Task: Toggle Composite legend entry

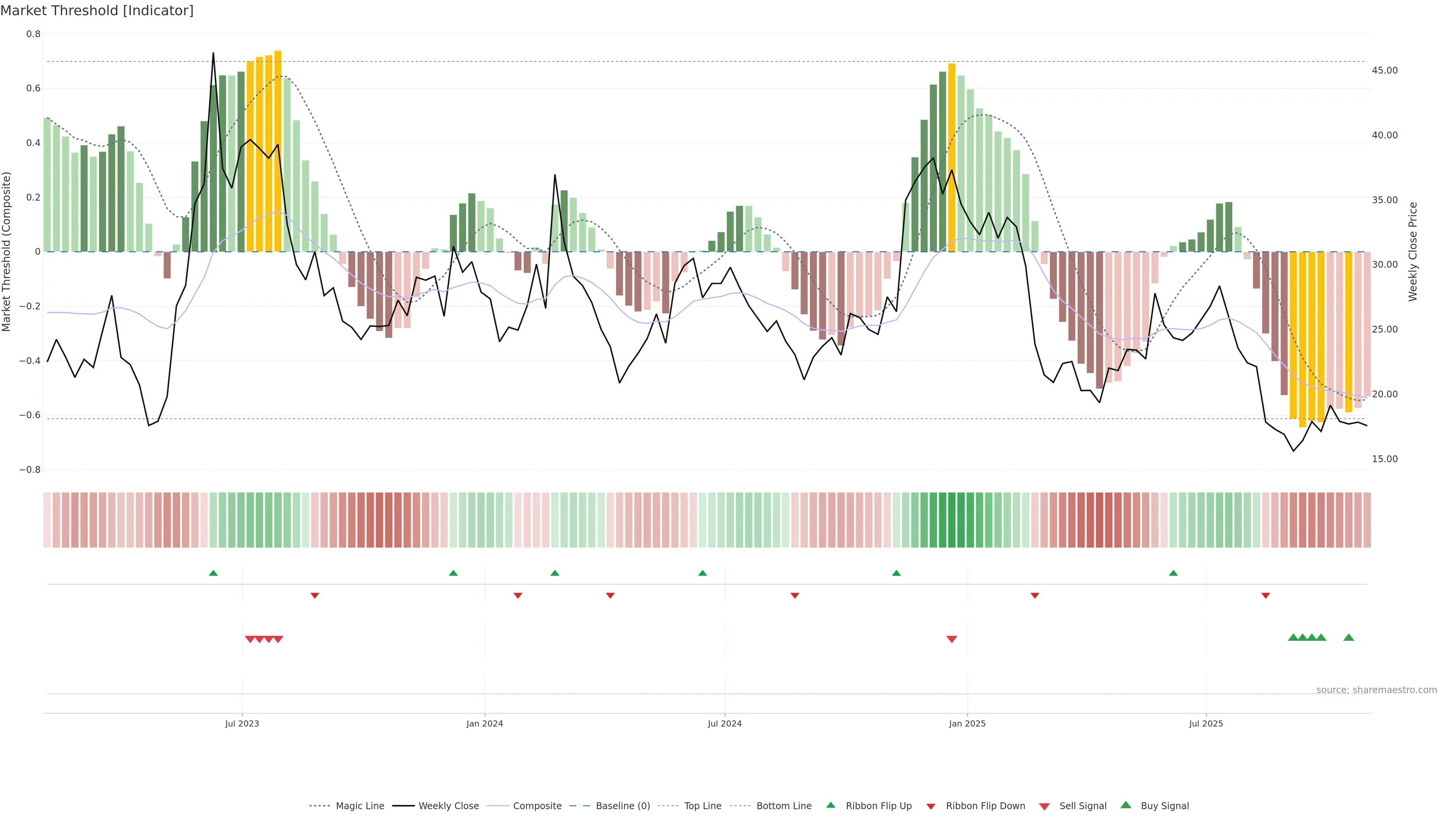Action: [x=537, y=806]
